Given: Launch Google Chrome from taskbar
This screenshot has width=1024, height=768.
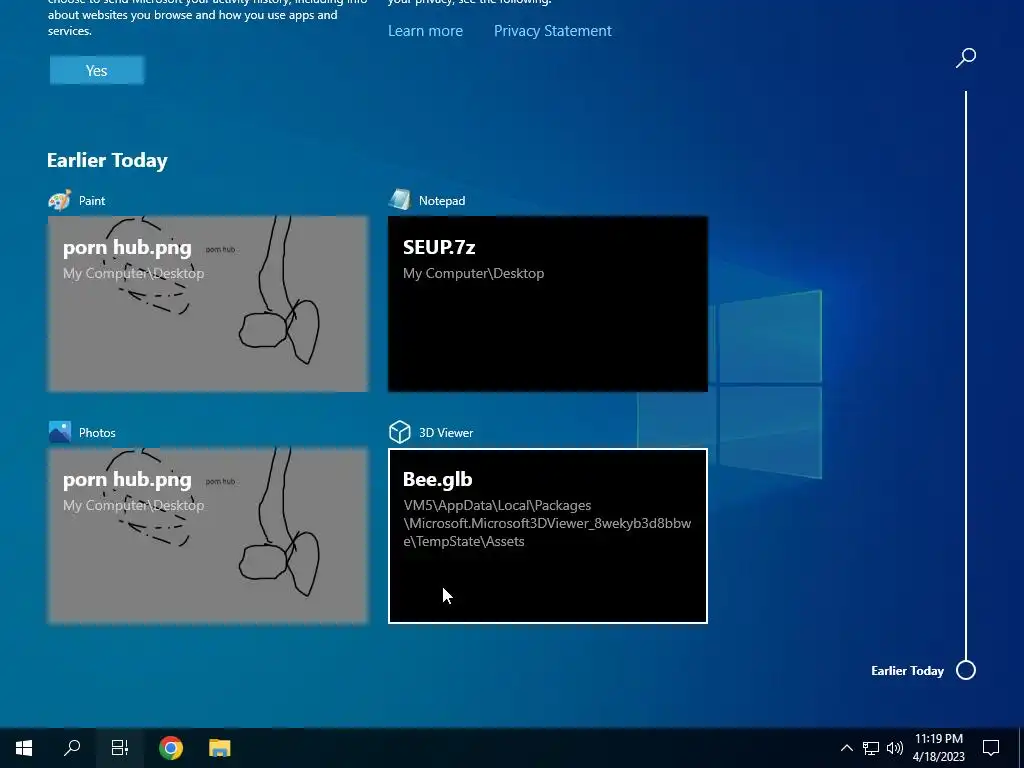Looking at the screenshot, I should pyautogui.click(x=171, y=748).
